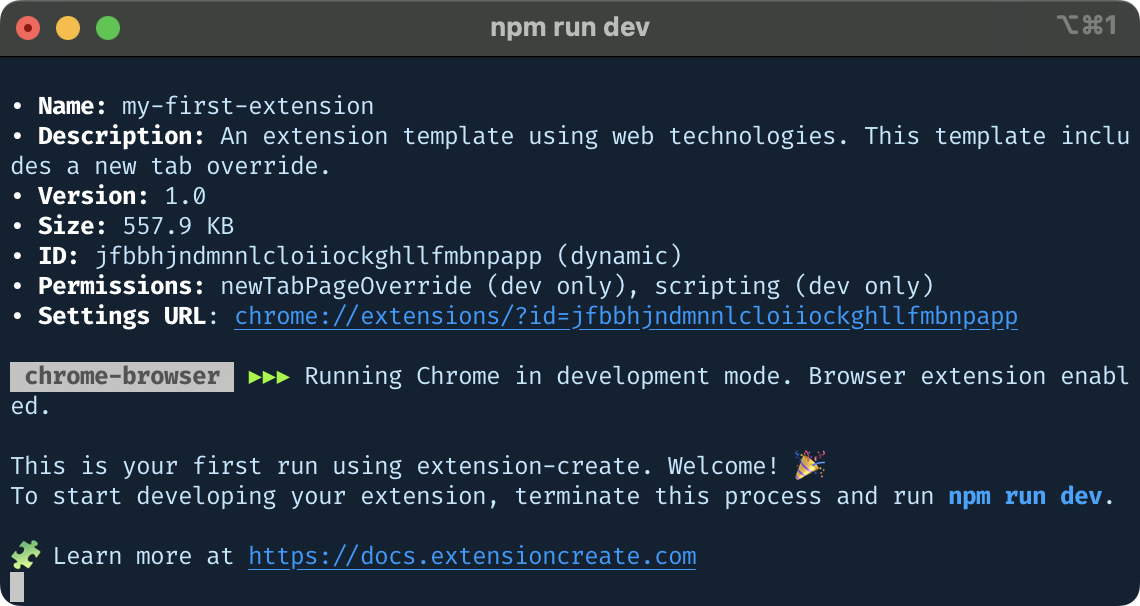
Task: Click the chrome-browser badge label
Action: (x=122, y=376)
